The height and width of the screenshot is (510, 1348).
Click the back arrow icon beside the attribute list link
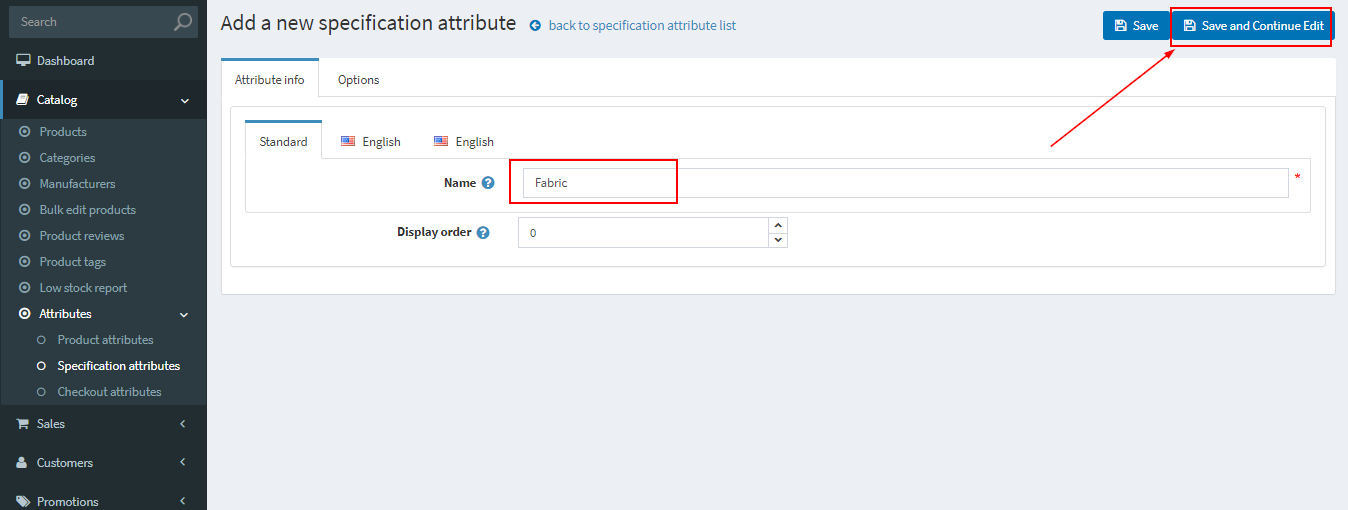pyautogui.click(x=535, y=26)
